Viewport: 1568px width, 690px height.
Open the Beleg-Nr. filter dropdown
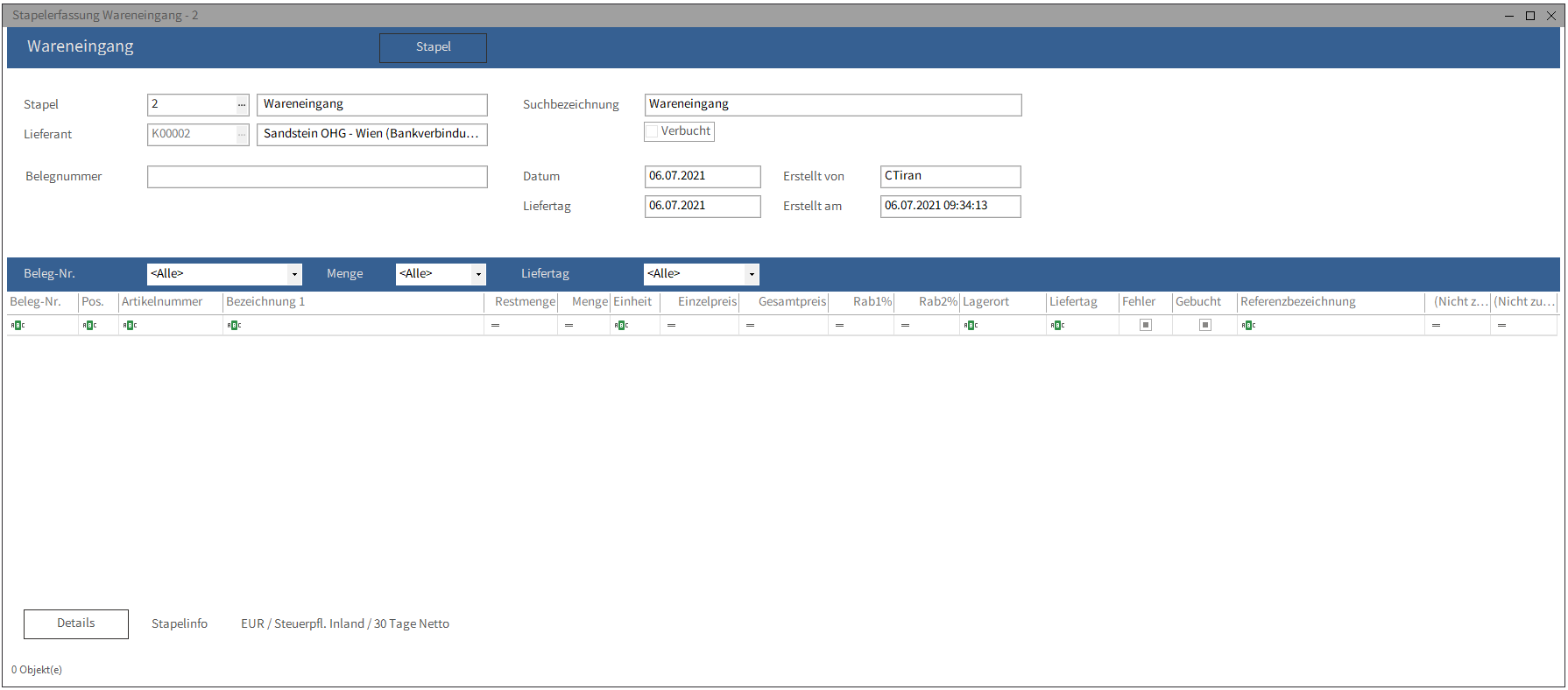(x=294, y=274)
